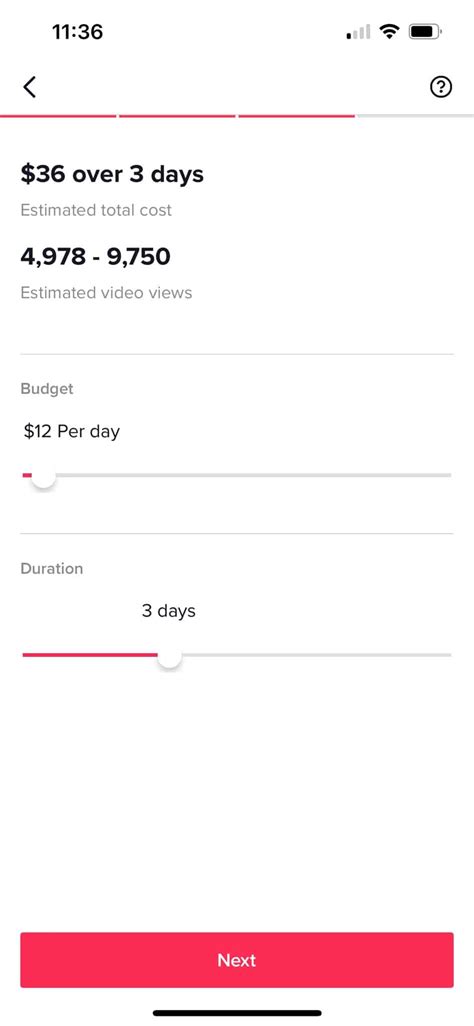Image resolution: width=474 pixels, height=1026 pixels.
Task: Click left start of Duration slider track
Action: [26, 655]
